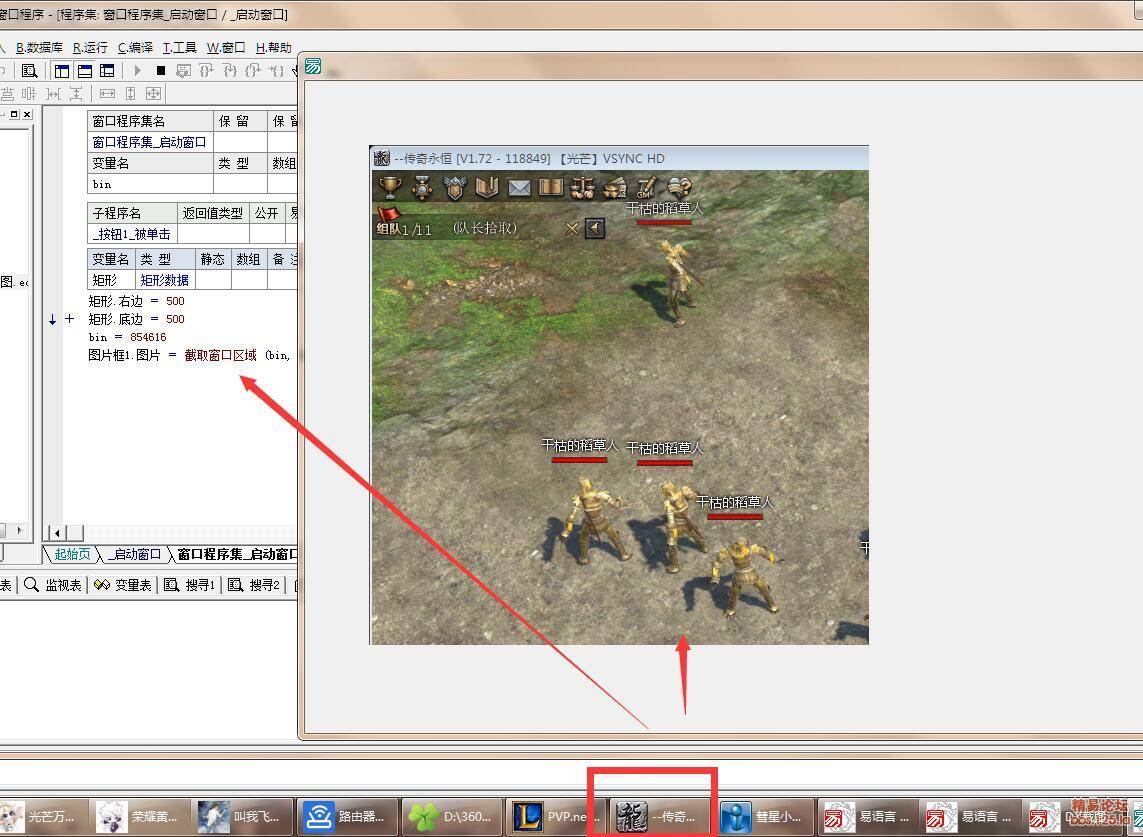Open the 搜寻1 bottom tab
Screen dimensions: 1143x837
(190, 585)
